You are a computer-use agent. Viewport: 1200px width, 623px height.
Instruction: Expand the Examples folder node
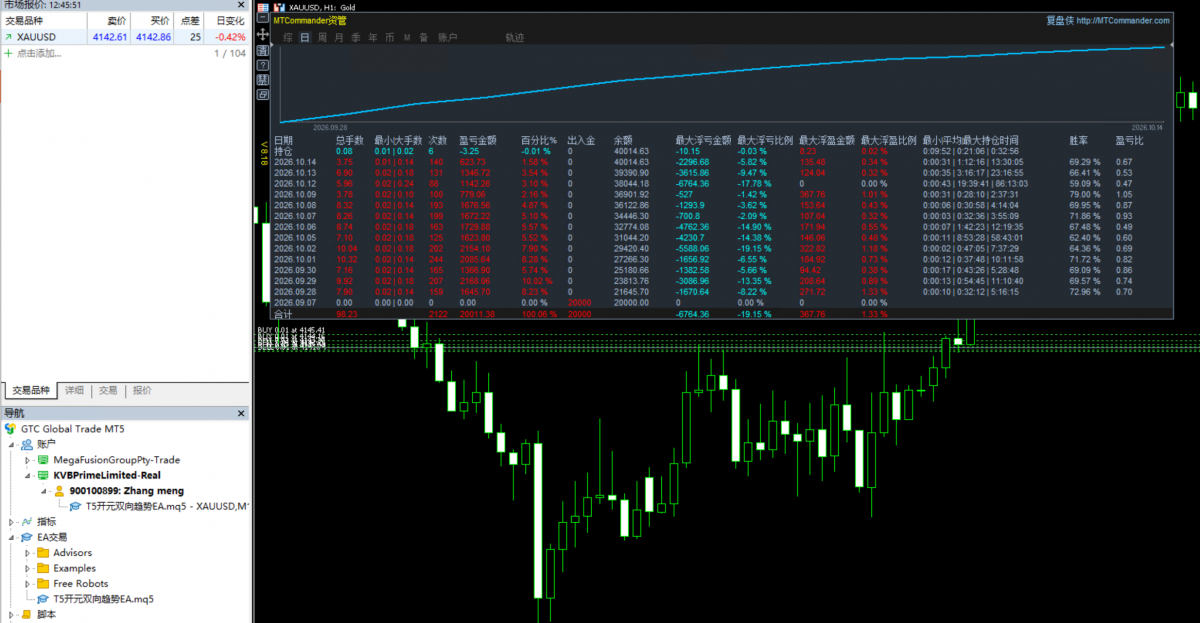28,568
